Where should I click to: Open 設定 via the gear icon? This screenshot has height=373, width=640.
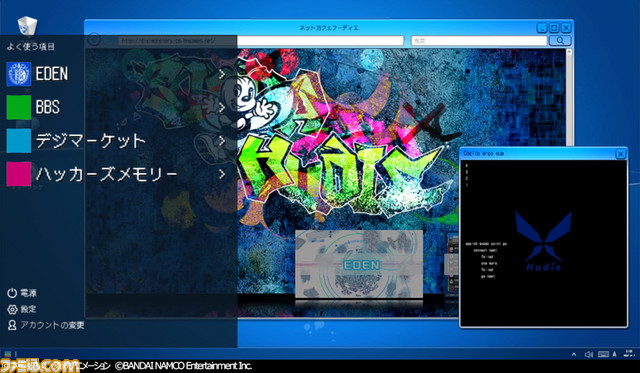[x=12, y=309]
